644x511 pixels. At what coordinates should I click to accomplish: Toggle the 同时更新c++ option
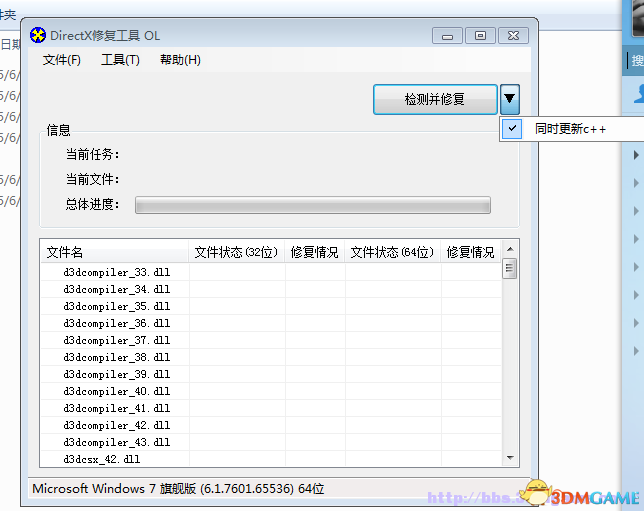point(570,129)
